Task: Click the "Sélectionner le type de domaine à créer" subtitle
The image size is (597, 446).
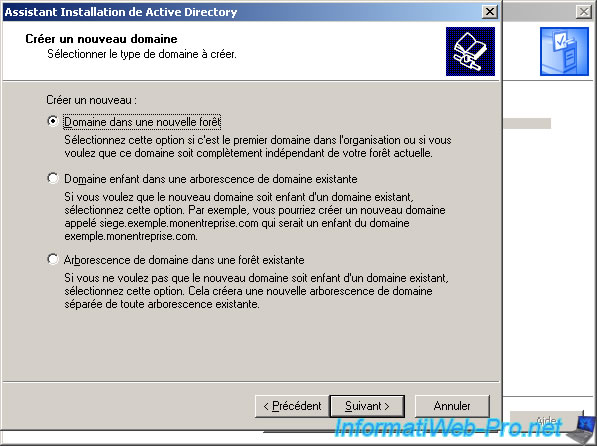Action: tap(142, 54)
